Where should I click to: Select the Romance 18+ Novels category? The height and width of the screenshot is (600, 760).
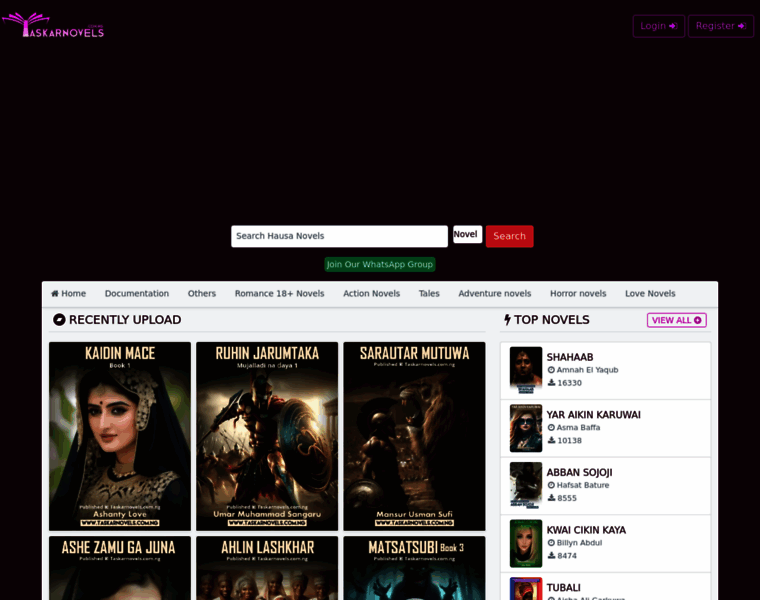pos(279,294)
